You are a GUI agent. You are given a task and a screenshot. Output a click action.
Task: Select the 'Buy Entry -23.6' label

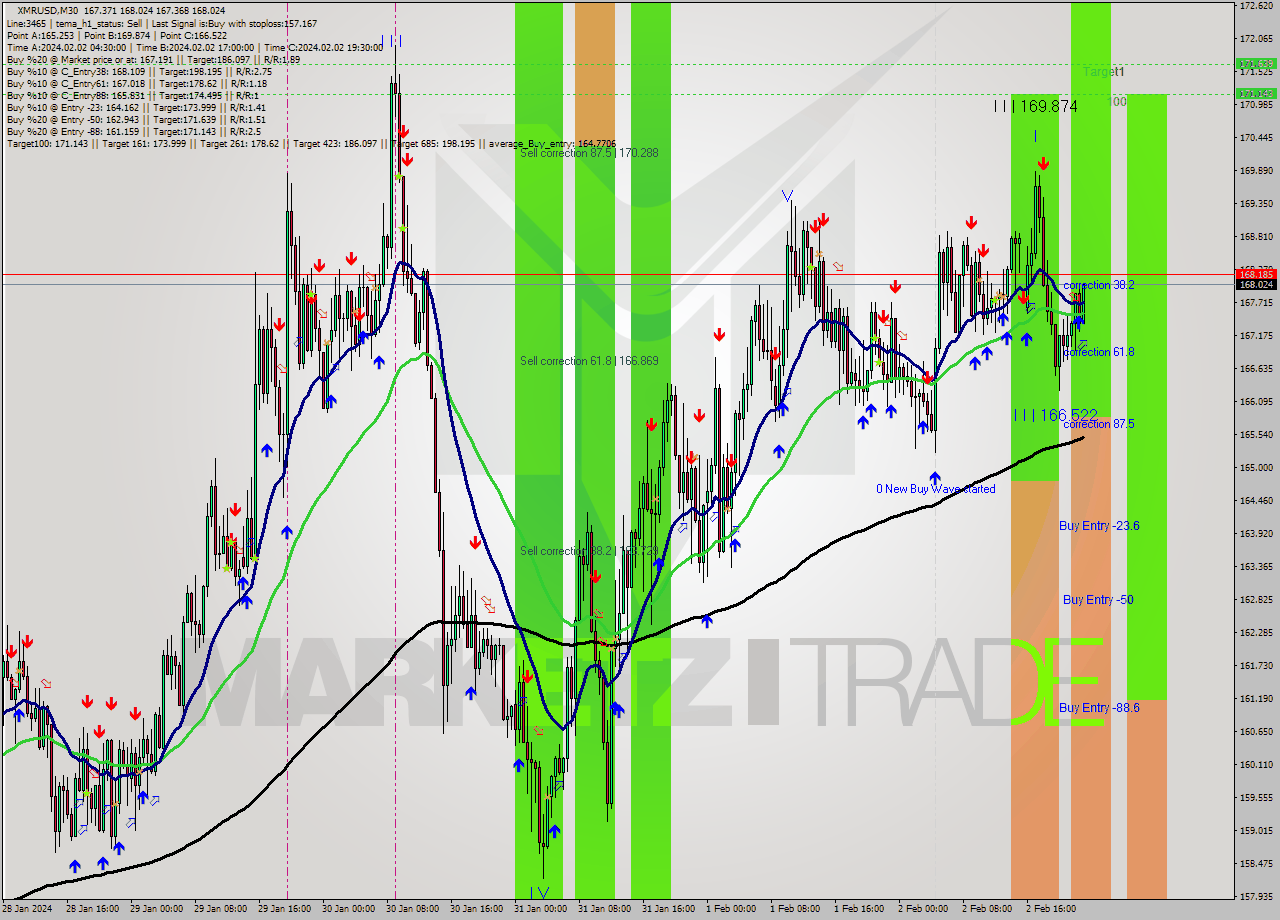tap(1099, 526)
